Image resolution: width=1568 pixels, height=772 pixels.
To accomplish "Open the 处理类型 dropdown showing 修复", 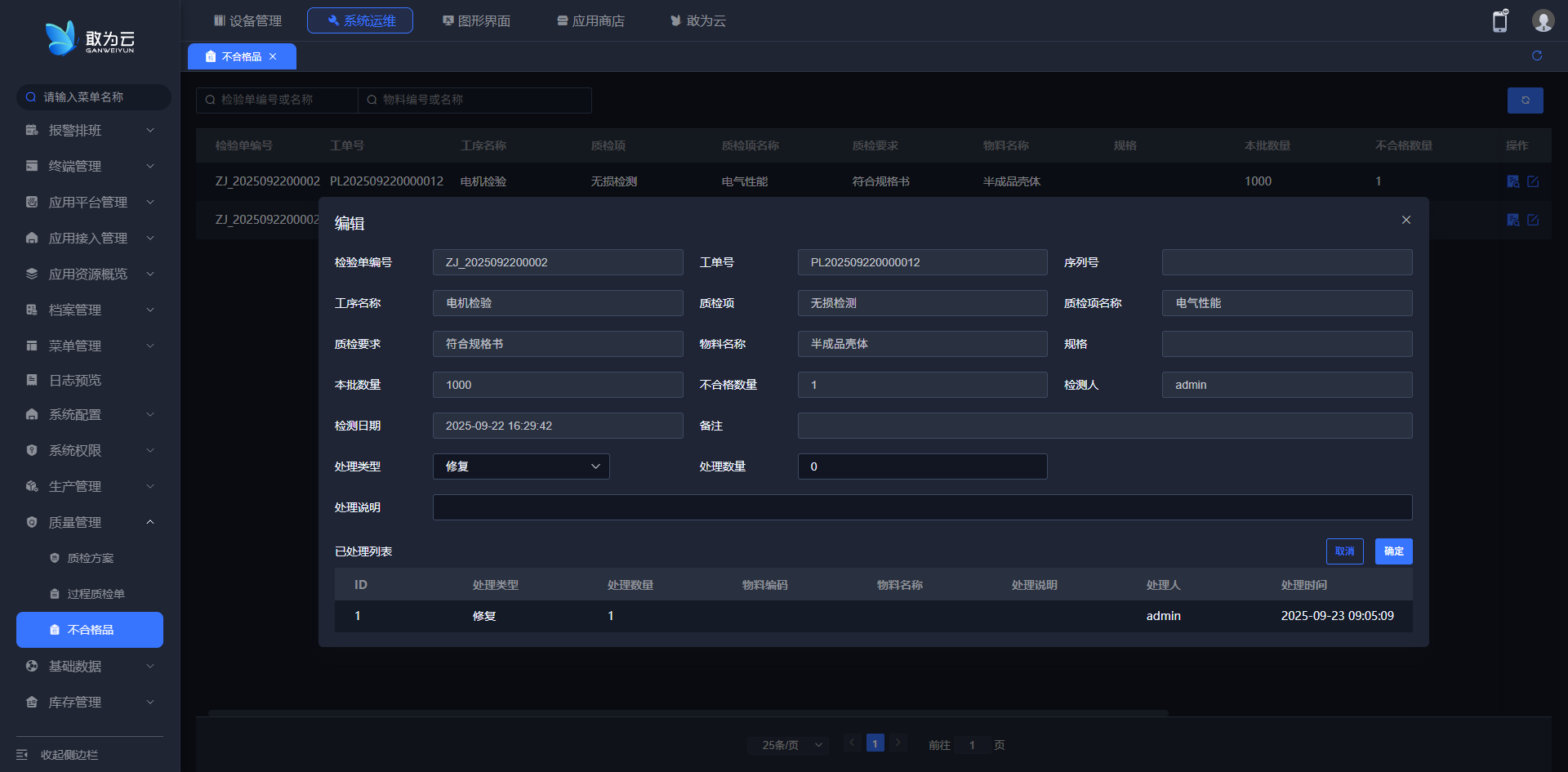I will tap(520, 466).
